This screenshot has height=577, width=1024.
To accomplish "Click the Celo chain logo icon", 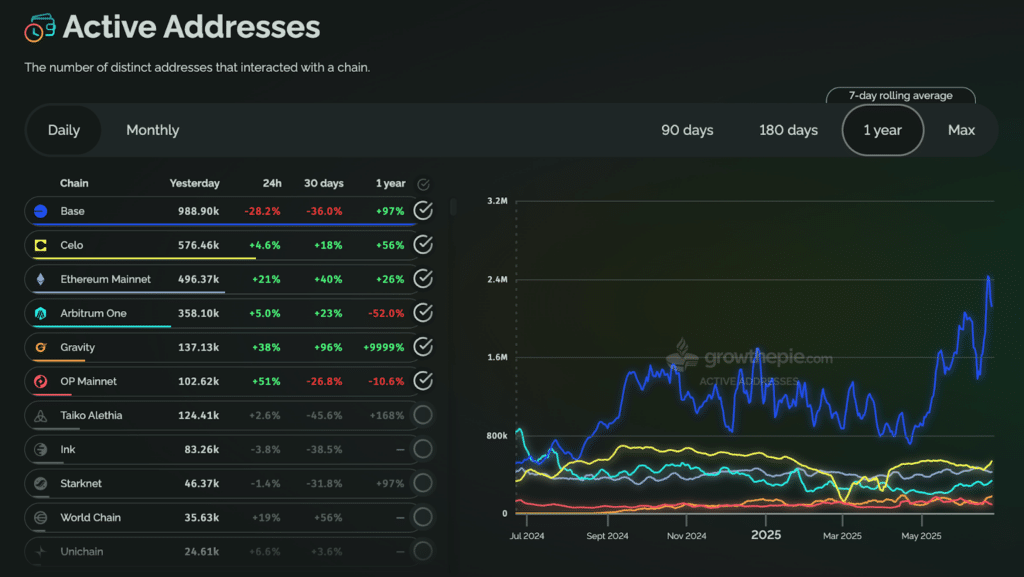I will click(40, 245).
